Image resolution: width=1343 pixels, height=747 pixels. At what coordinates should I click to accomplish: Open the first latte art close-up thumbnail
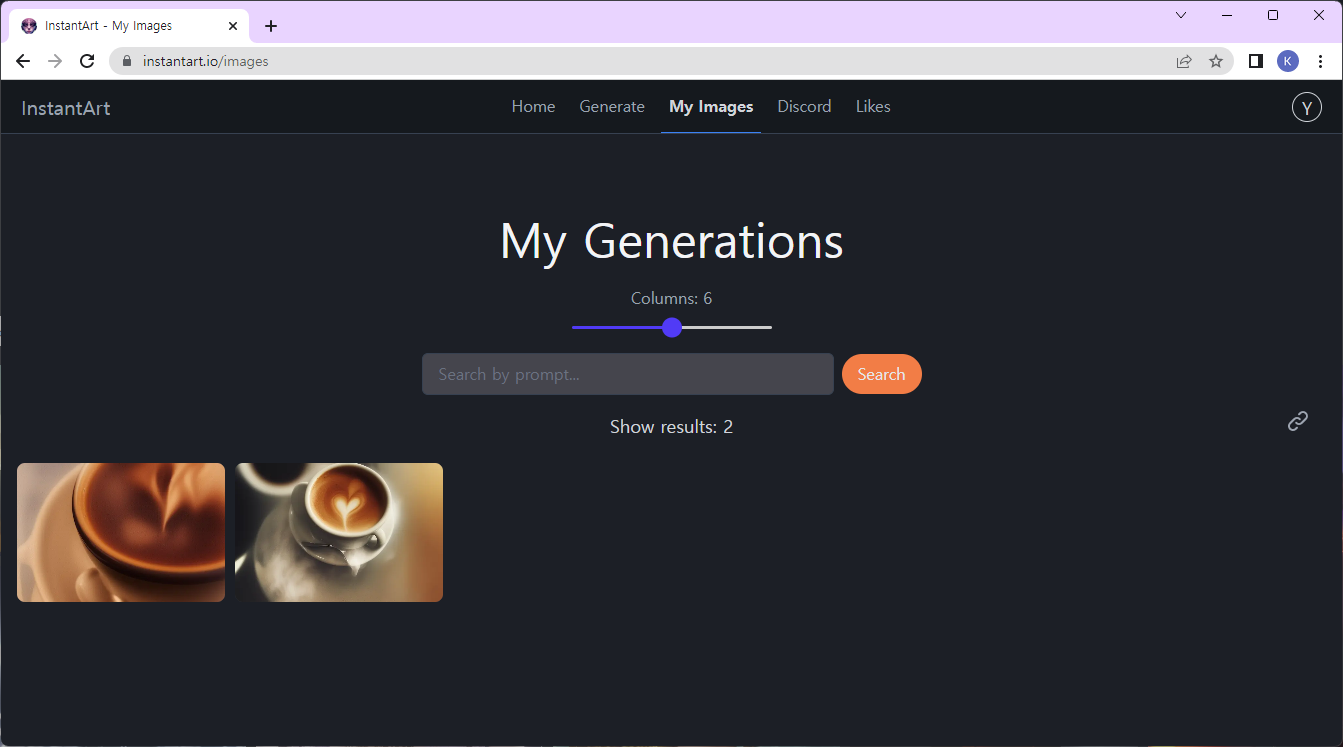point(121,532)
